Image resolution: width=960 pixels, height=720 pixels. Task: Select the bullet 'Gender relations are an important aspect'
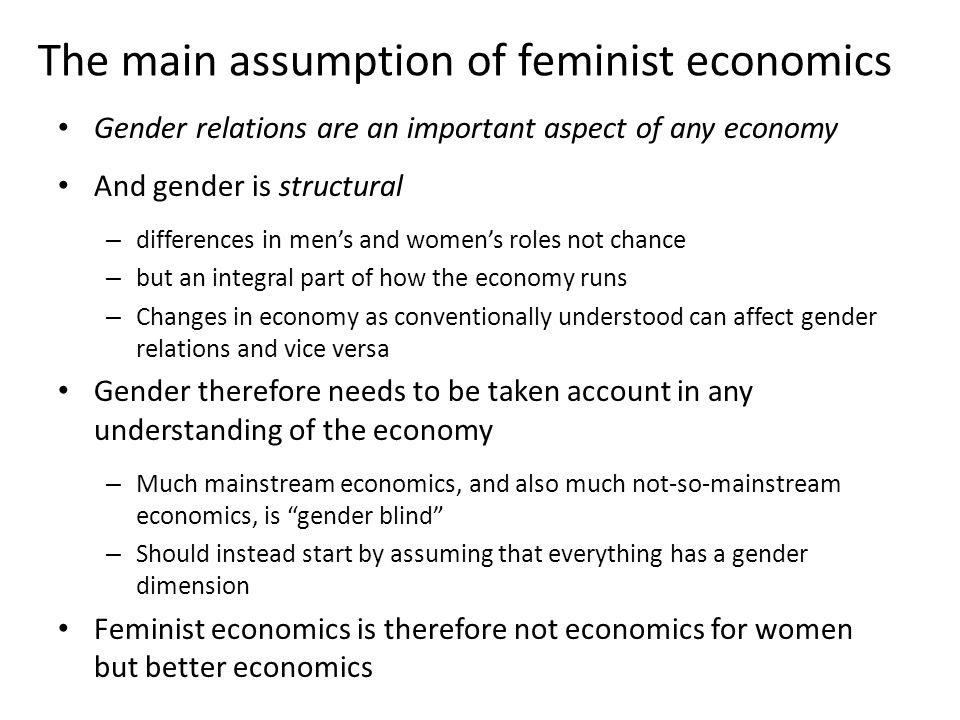coord(466,129)
